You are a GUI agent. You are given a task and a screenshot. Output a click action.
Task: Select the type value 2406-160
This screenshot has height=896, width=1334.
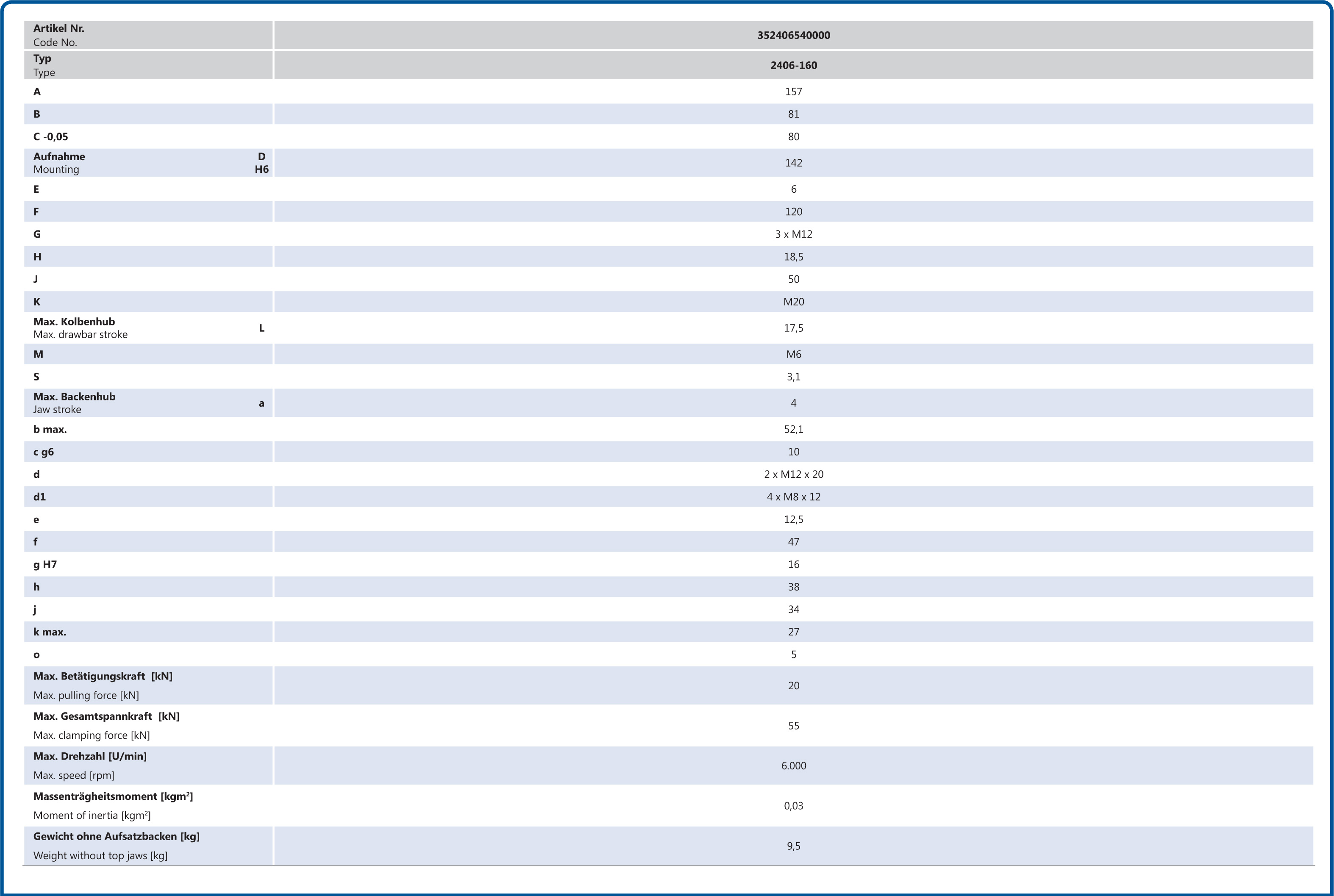(x=793, y=66)
